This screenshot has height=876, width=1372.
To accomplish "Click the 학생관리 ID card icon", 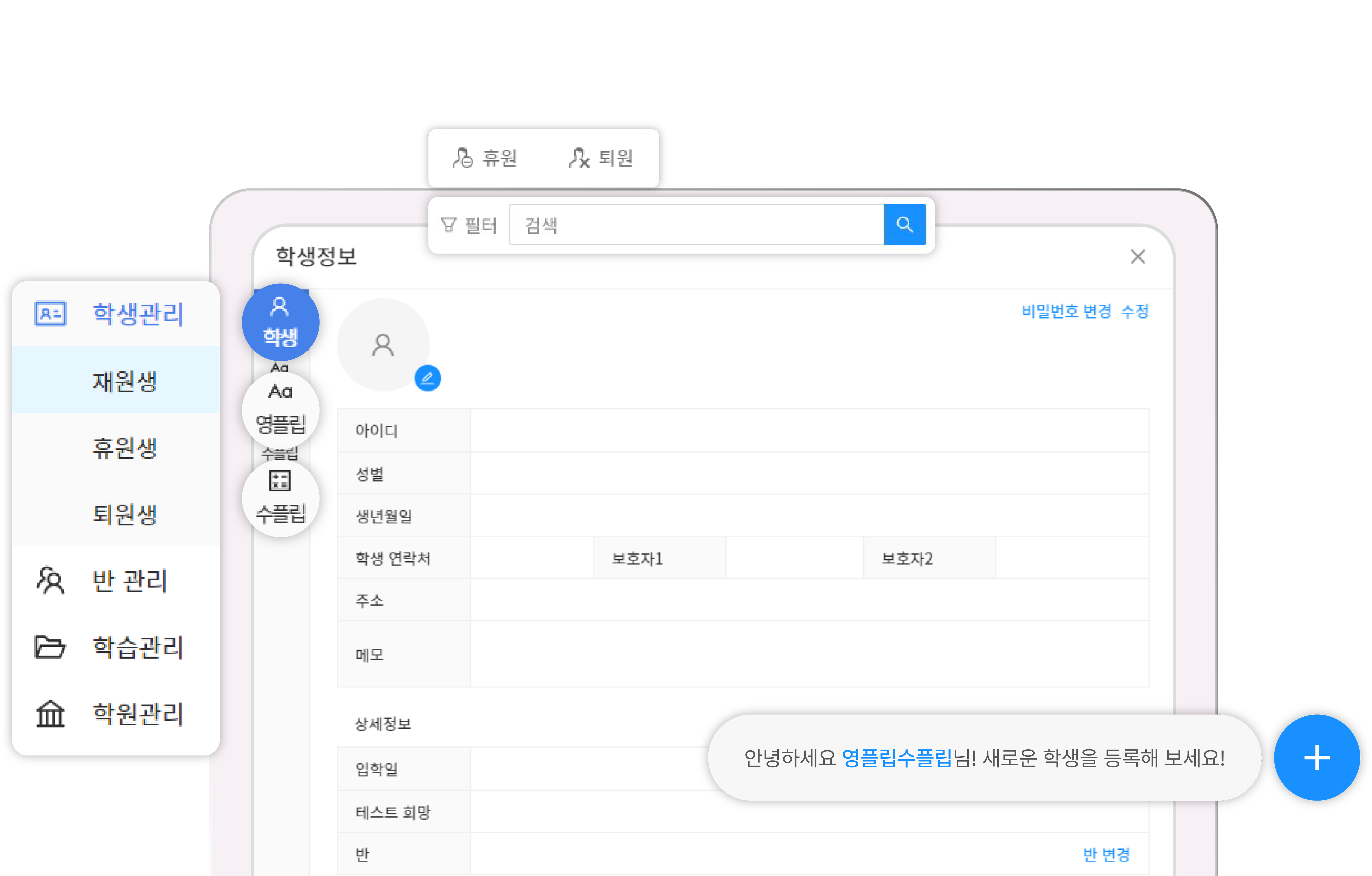I will [x=50, y=314].
